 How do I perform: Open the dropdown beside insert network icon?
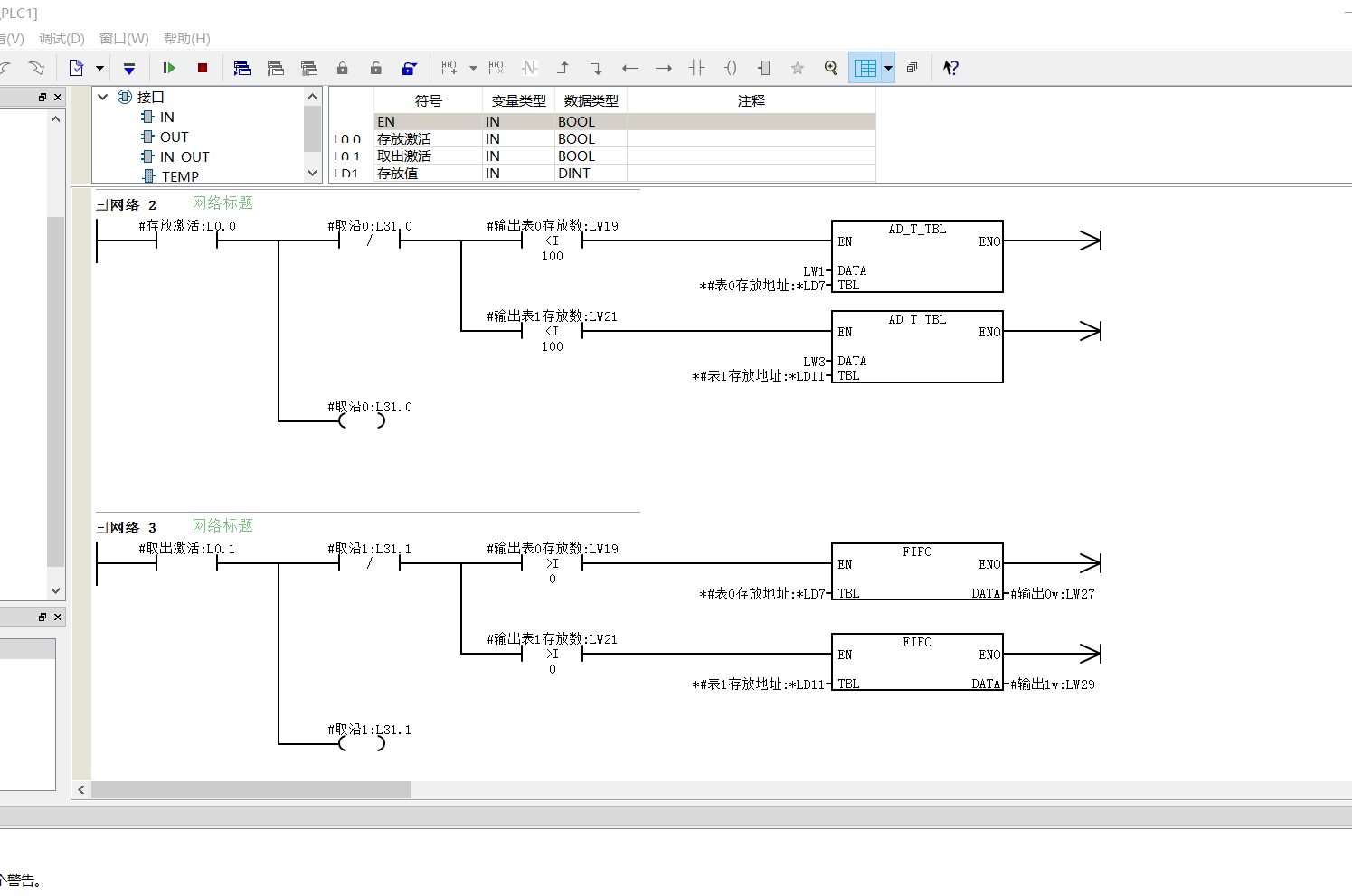(x=473, y=68)
